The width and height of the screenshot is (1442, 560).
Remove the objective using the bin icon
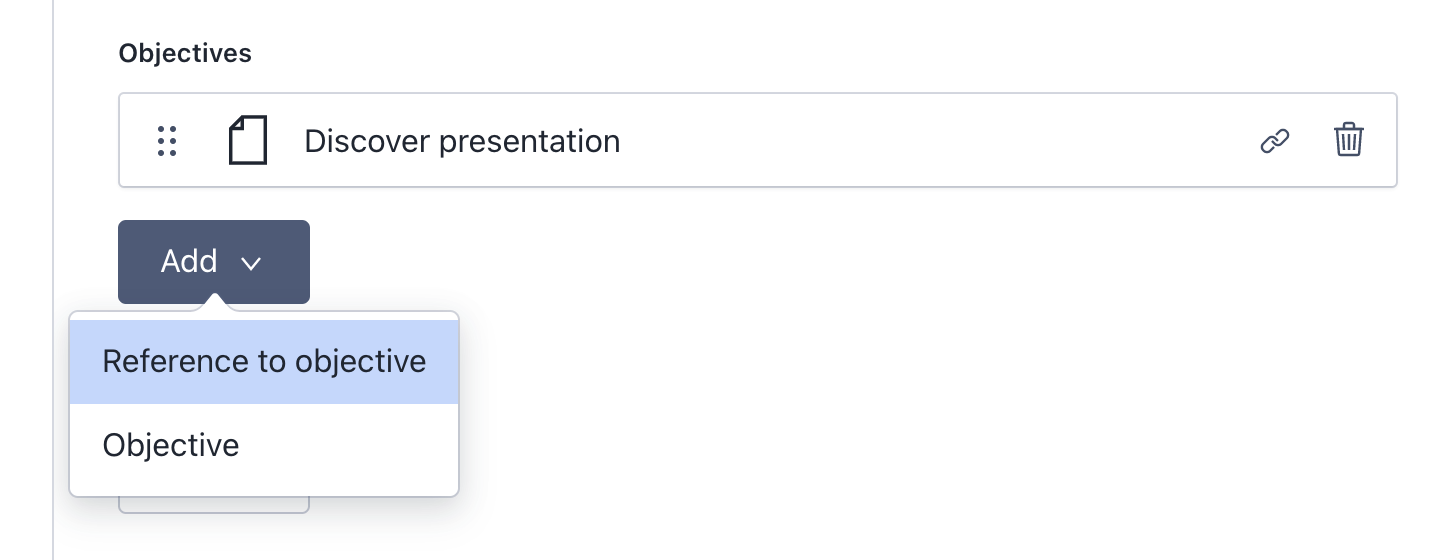(x=1349, y=140)
